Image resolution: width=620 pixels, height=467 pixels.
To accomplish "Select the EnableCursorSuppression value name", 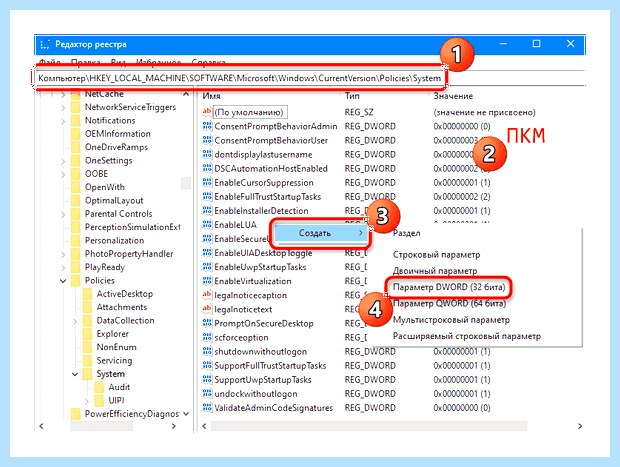I will 264,182.
